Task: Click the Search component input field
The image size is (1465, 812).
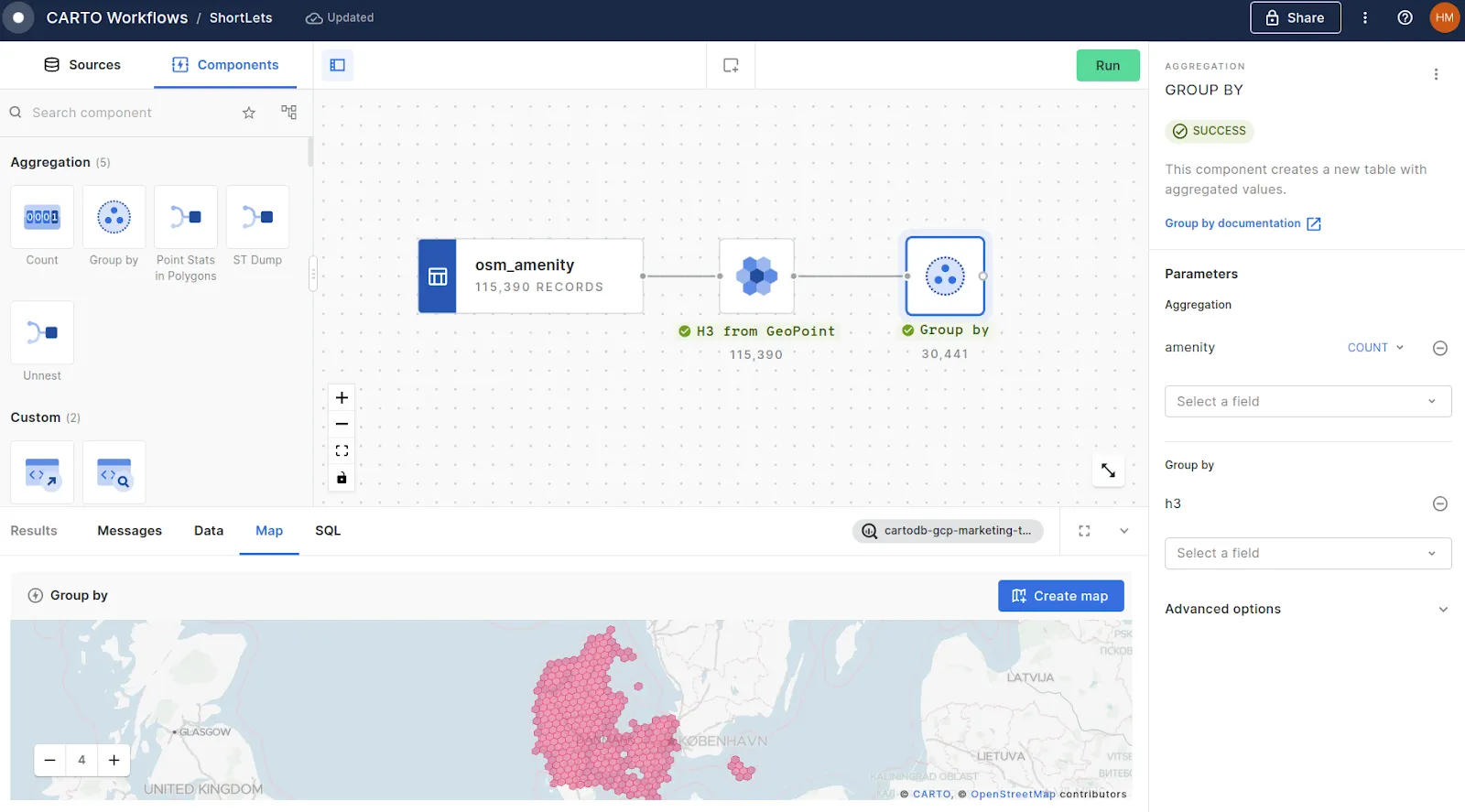Action: pyautogui.click(x=128, y=113)
